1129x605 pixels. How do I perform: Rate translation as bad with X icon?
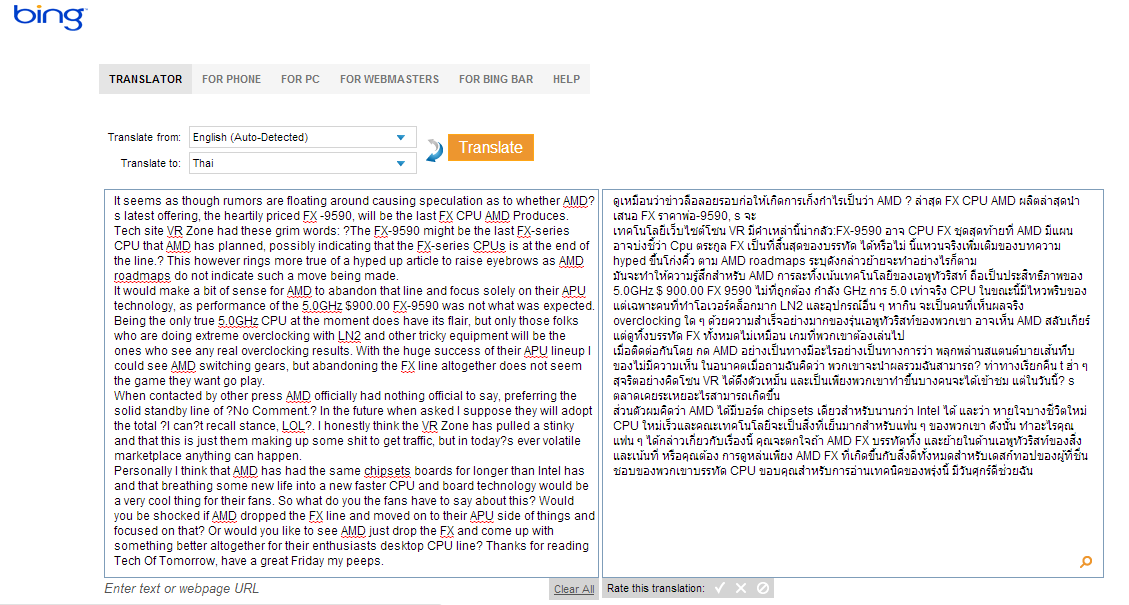741,588
